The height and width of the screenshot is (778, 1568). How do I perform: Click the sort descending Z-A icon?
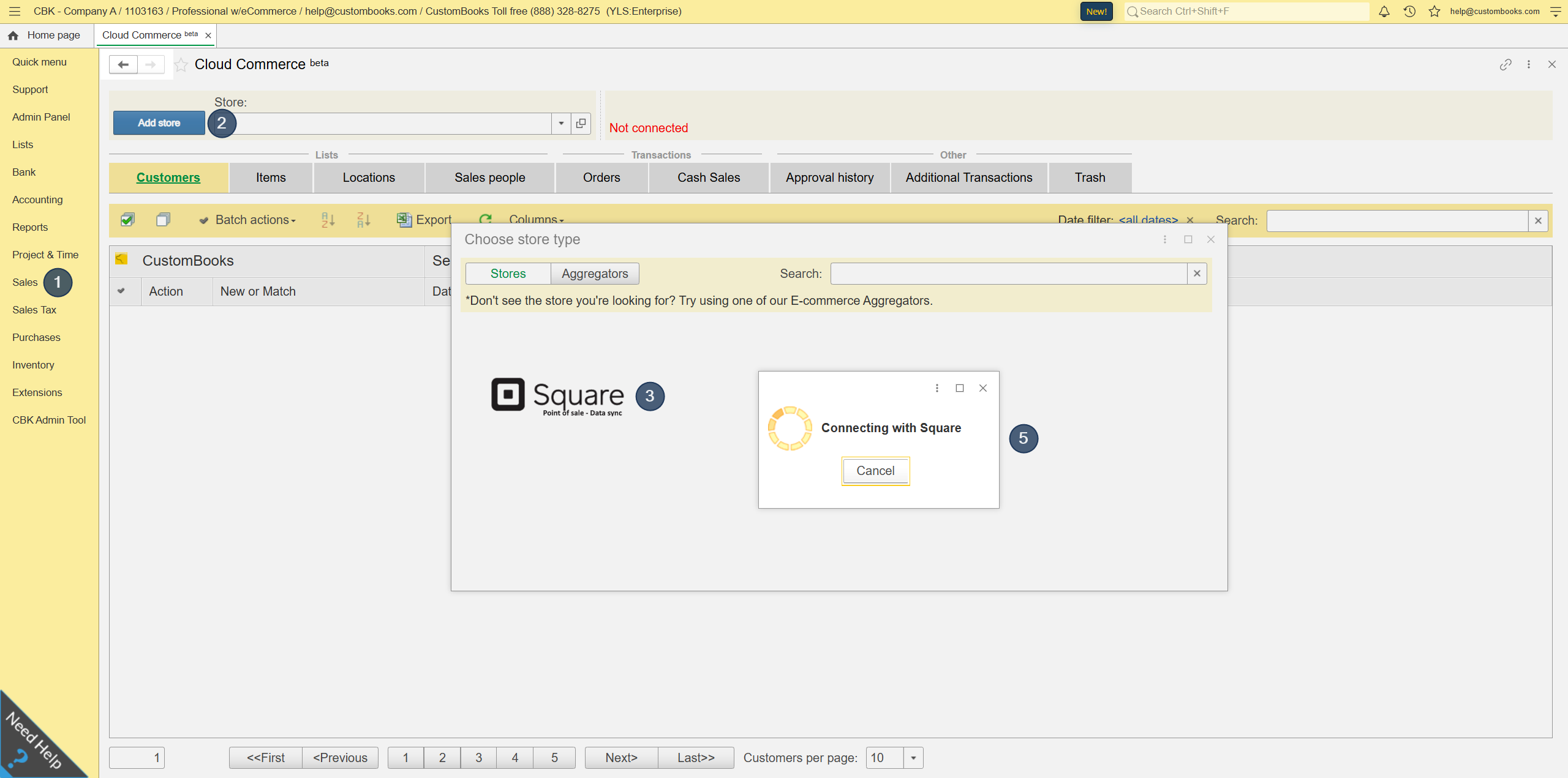pyautogui.click(x=363, y=220)
